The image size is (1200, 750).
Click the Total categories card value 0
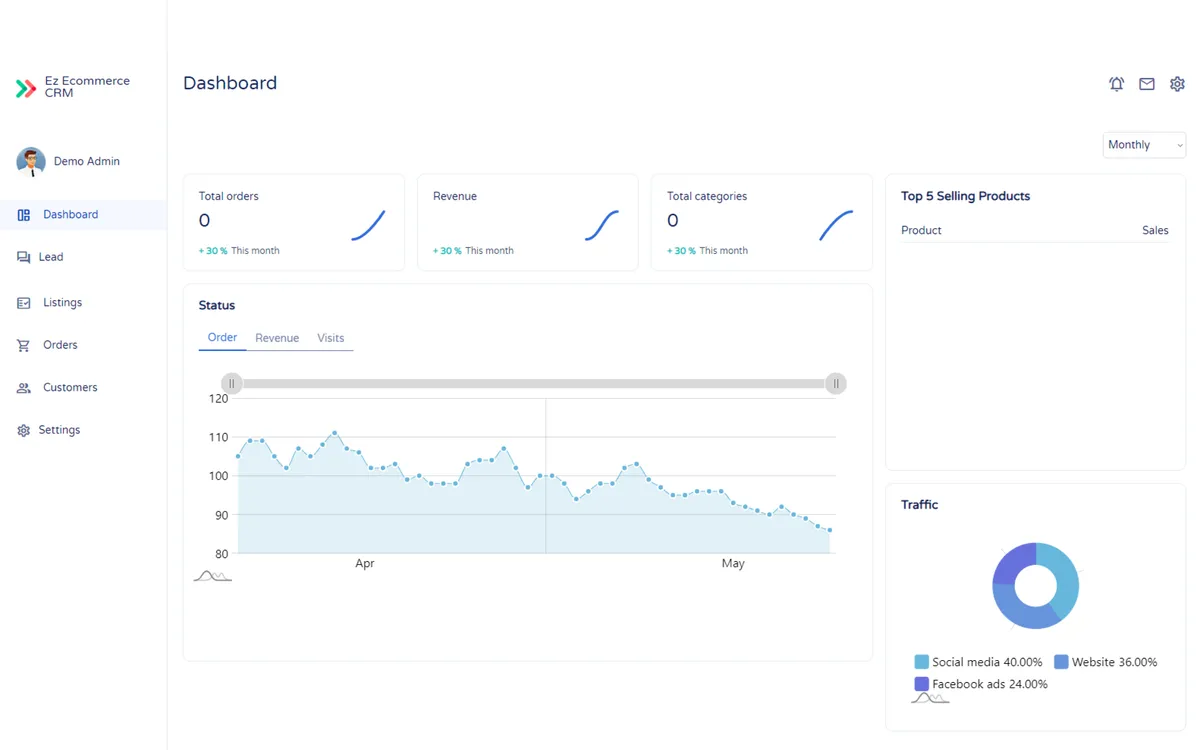click(673, 221)
